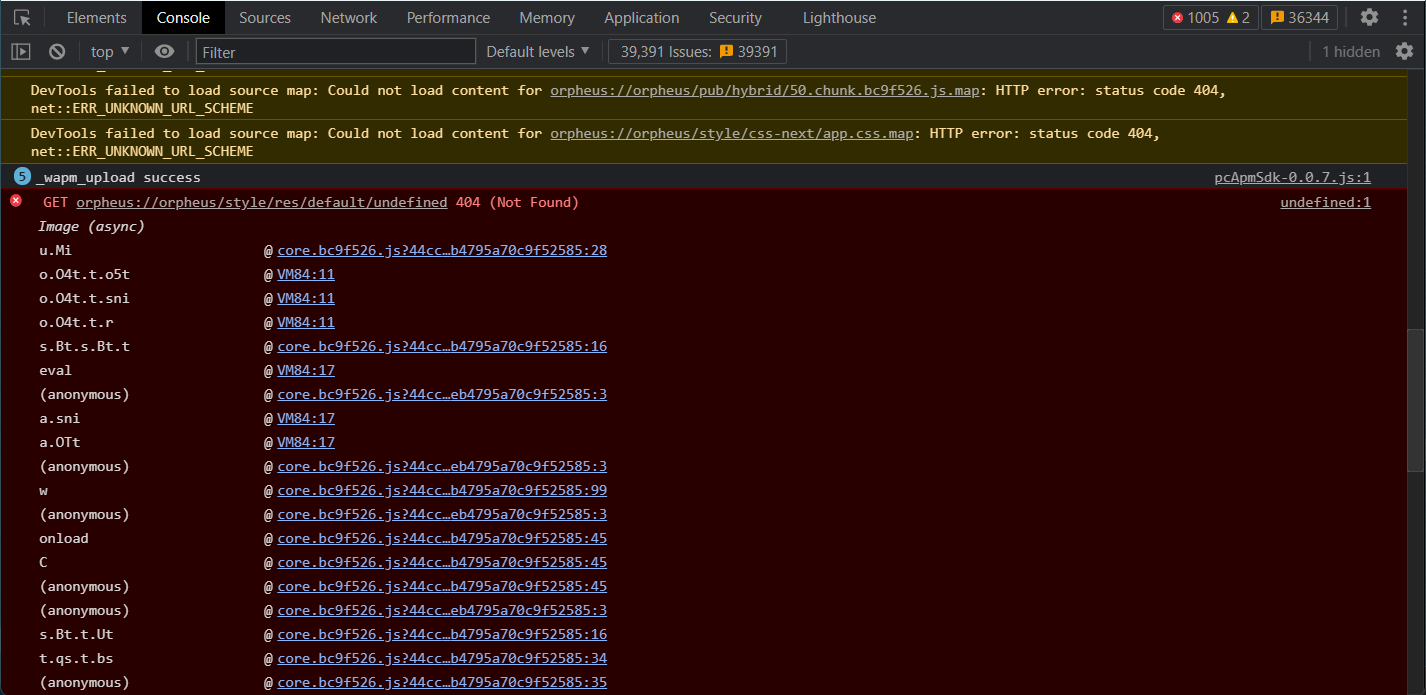Open VM84:11 link for o.O4t.t.sni frame
Viewport: 1426px width, 695px height.
coord(306,298)
